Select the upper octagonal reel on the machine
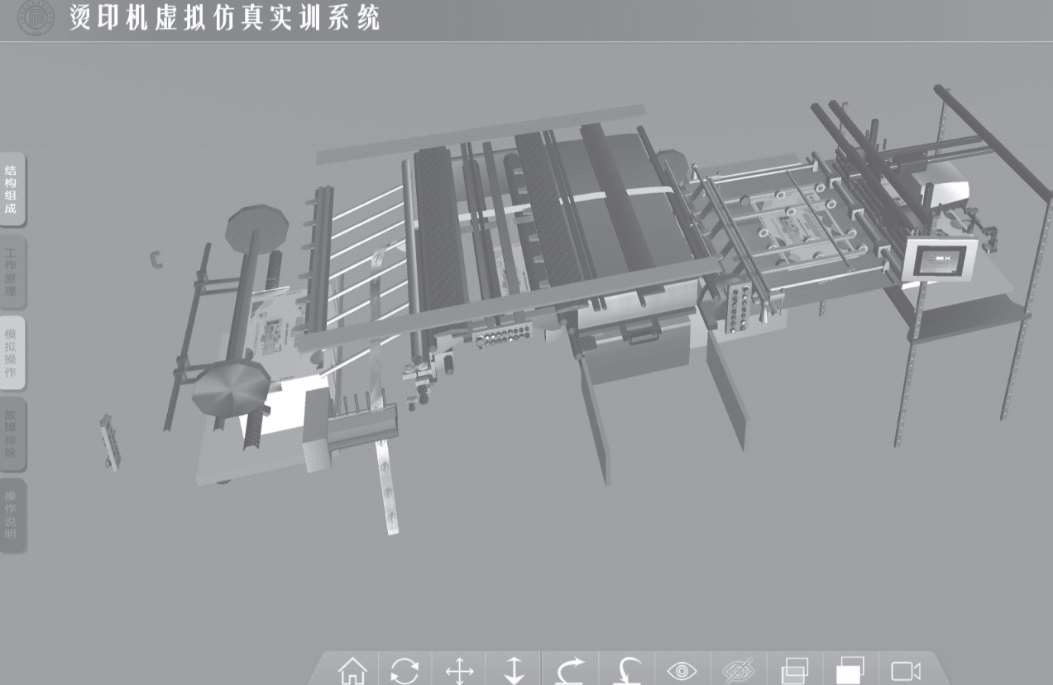 (x=258, y=230)
